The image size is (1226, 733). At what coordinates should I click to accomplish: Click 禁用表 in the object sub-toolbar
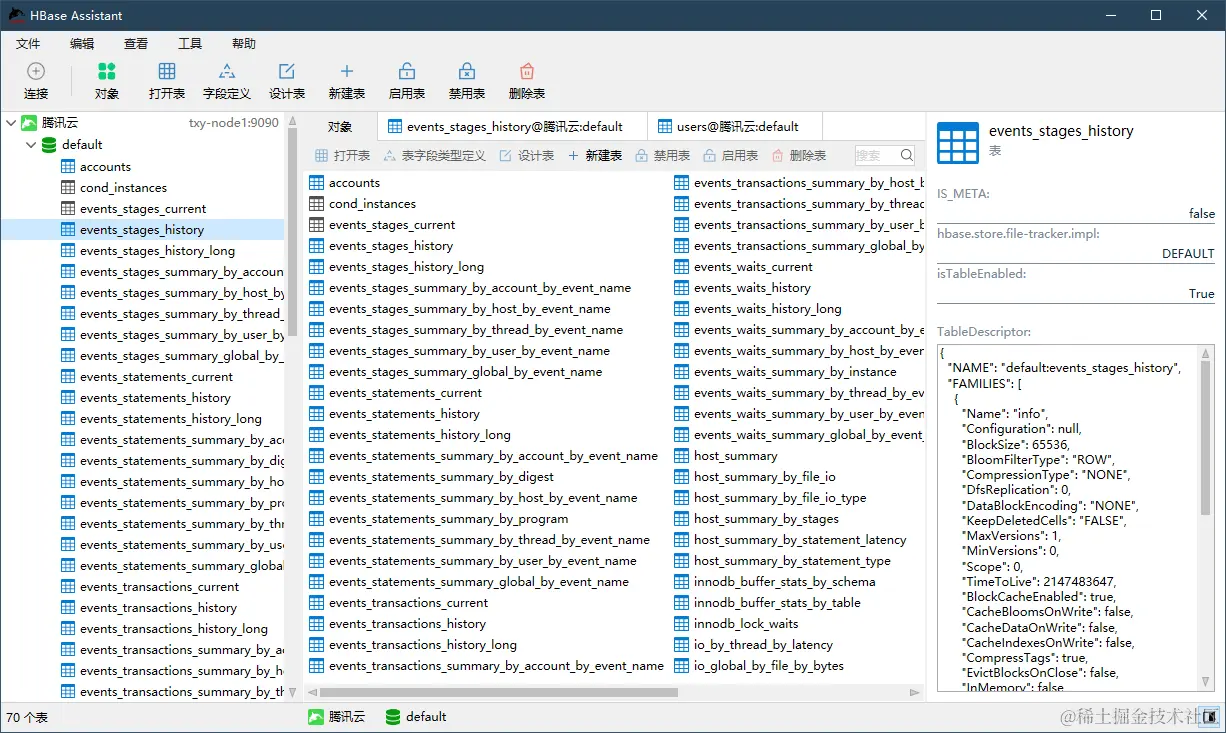[x=662, y=156]
